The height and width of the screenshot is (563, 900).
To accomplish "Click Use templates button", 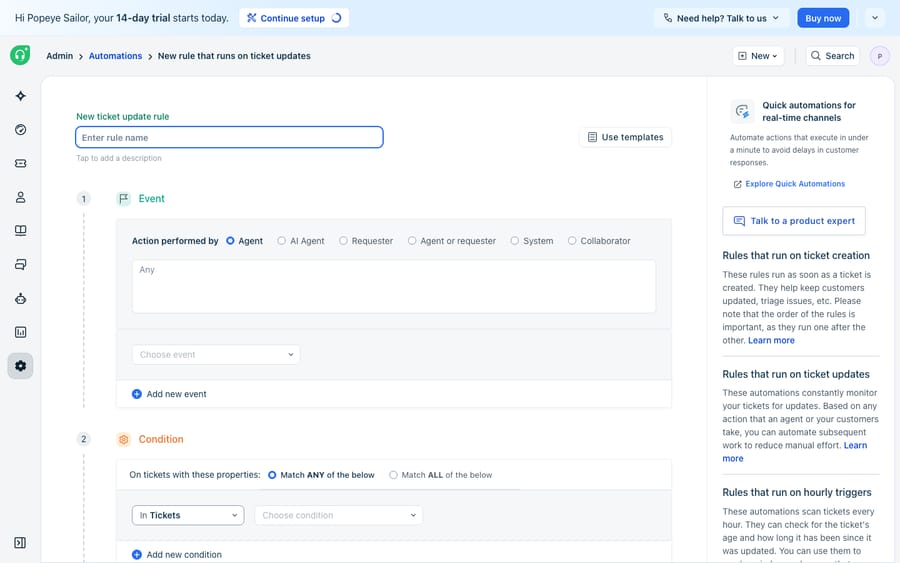I will point(625,137).
